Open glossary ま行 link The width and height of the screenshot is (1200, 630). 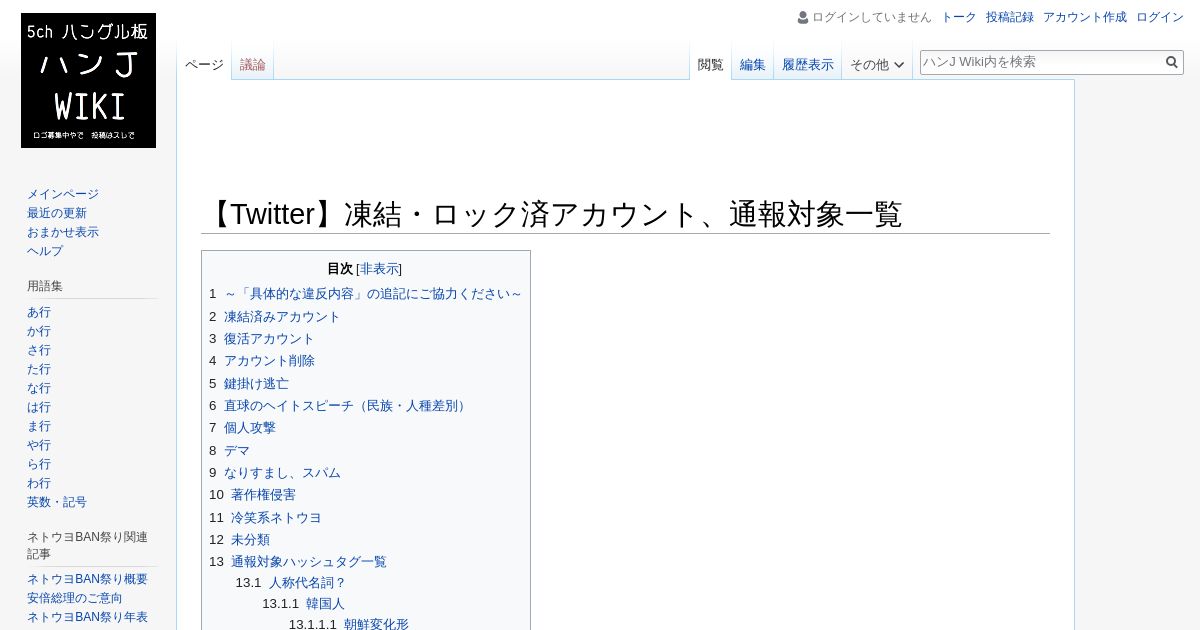pyautogui.click(x=39, y=426)
